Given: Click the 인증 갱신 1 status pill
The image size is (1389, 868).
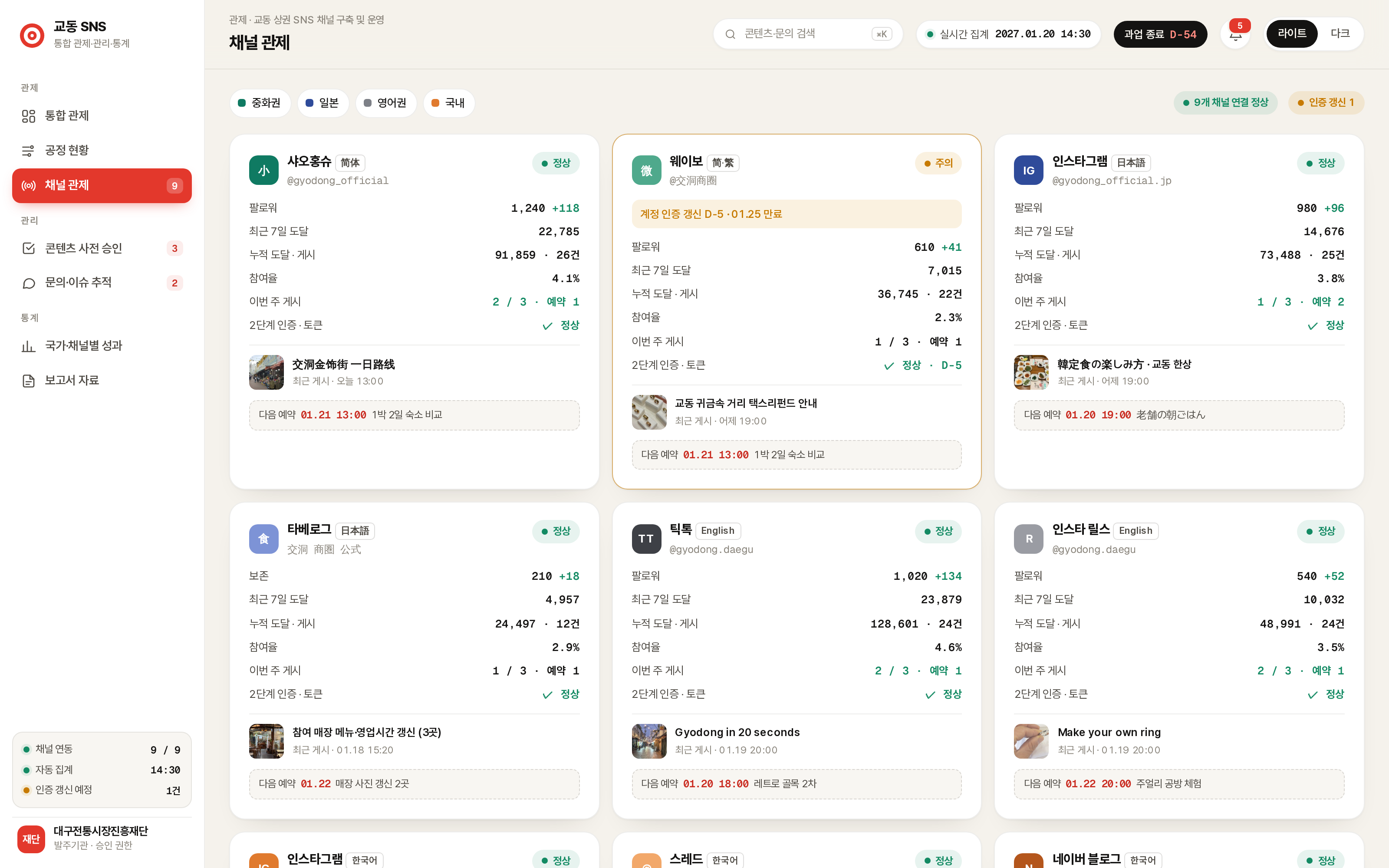Looking at the screenshot, I should [1325, 103].
